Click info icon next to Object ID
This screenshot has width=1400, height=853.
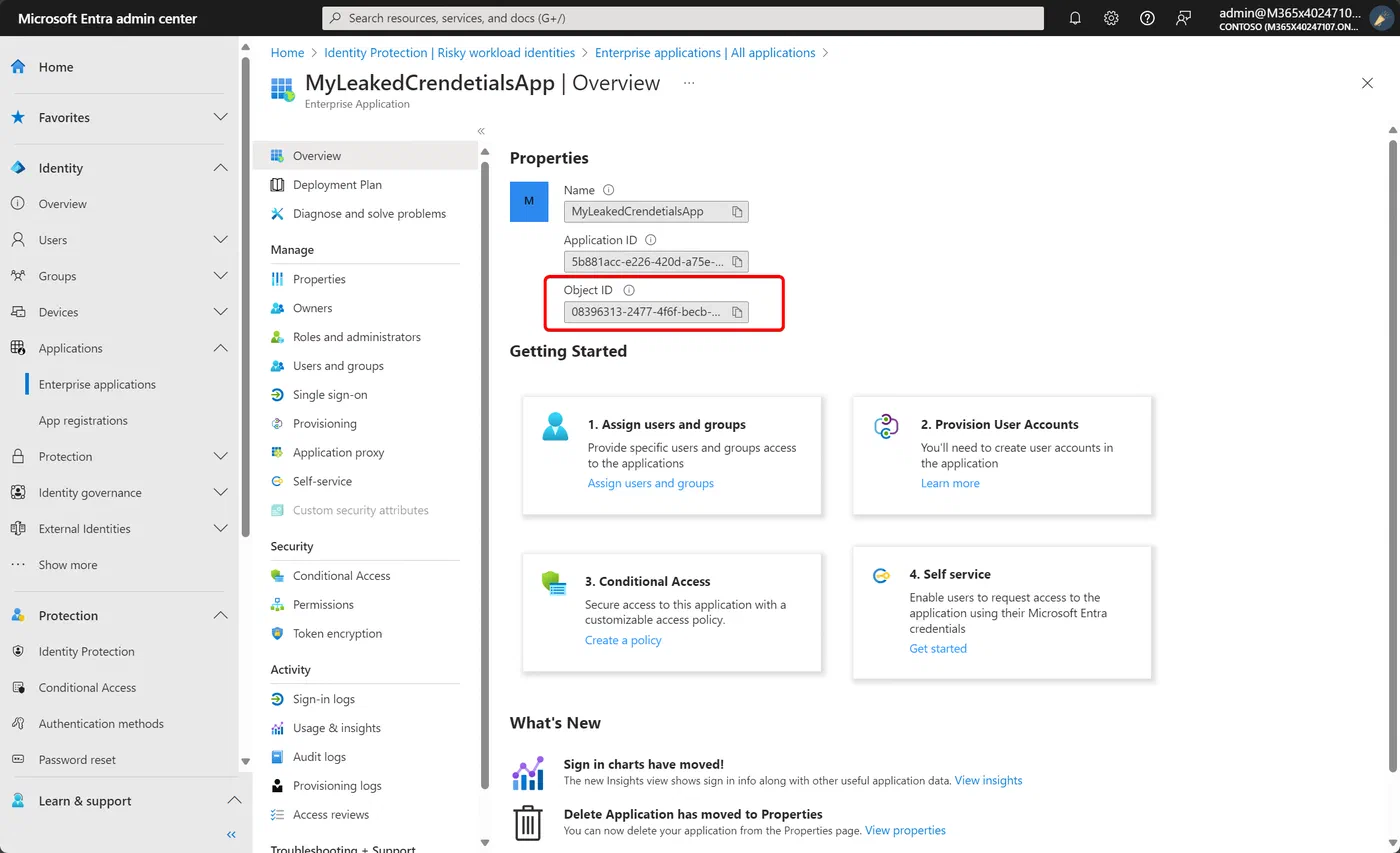(x=629, y=290)
